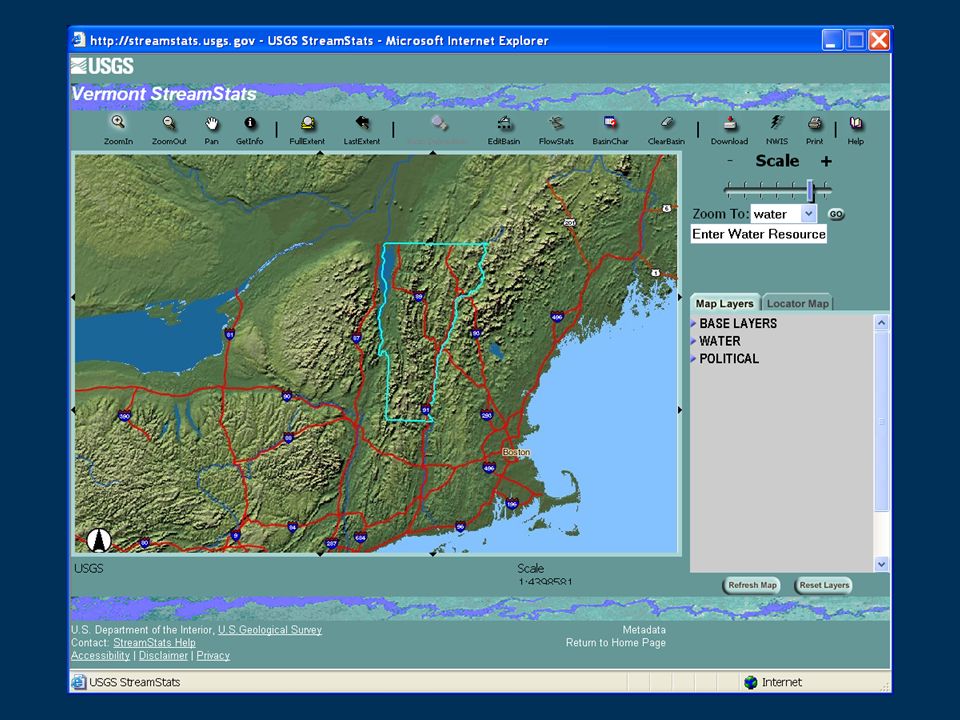
Task: Click the Print icon
Action: (814, 123)
